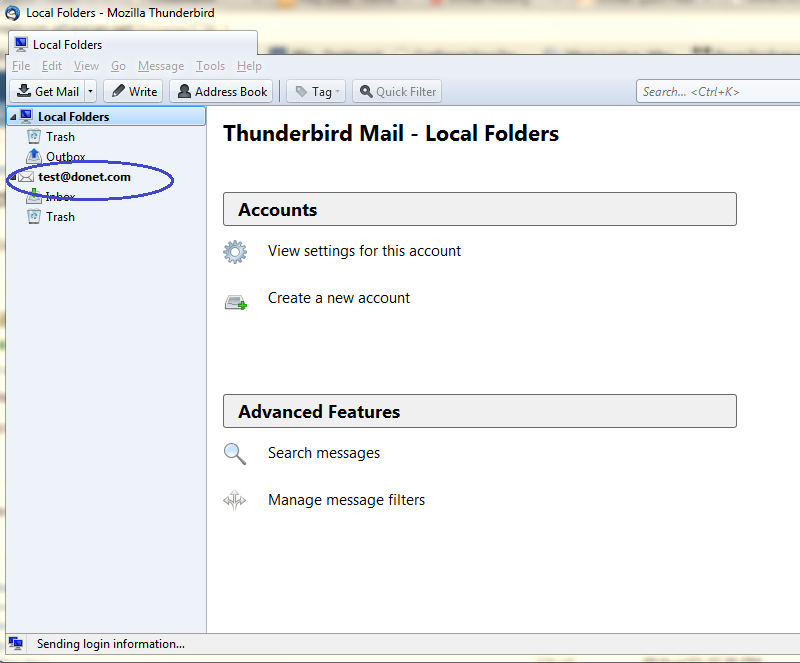Collapse the test@donet.com account node

click(x=13, y=177)
